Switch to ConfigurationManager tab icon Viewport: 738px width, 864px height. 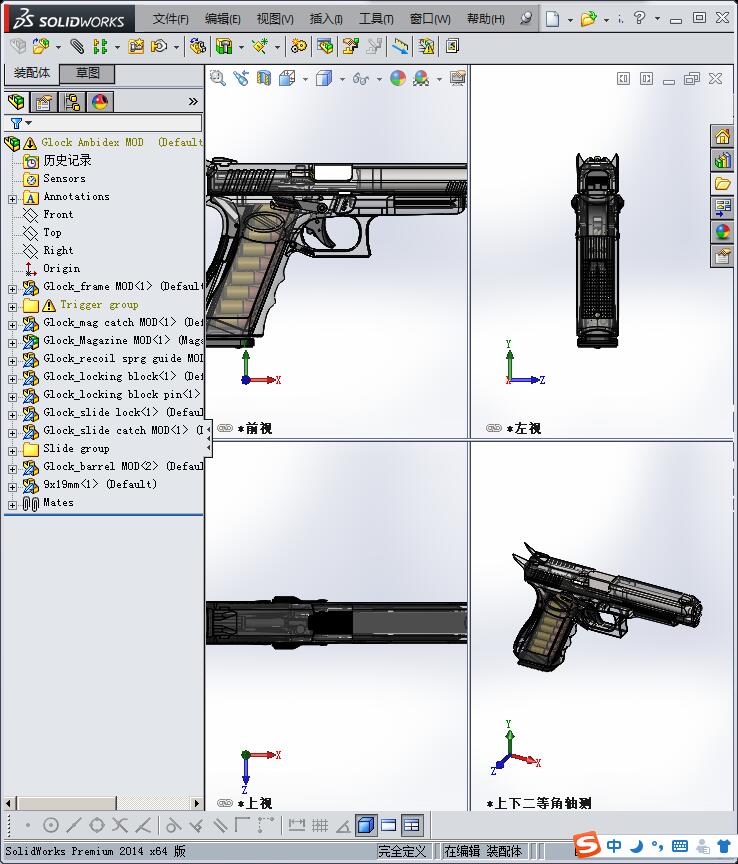pos(72,102)
